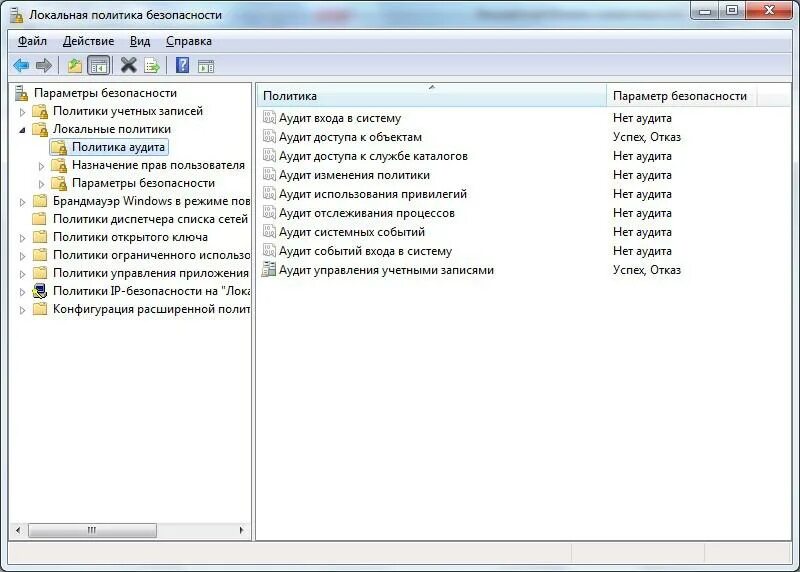Click the Export list toolbar icon
Screen dimensions: 800x572
click(152, 65)
